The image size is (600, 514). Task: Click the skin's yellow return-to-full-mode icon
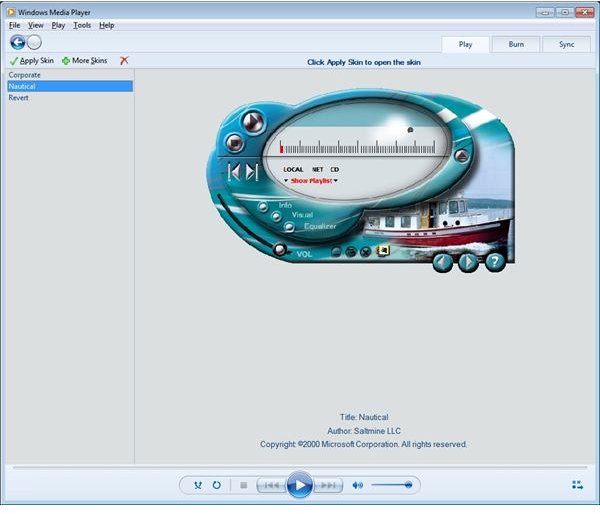point(383,251)
